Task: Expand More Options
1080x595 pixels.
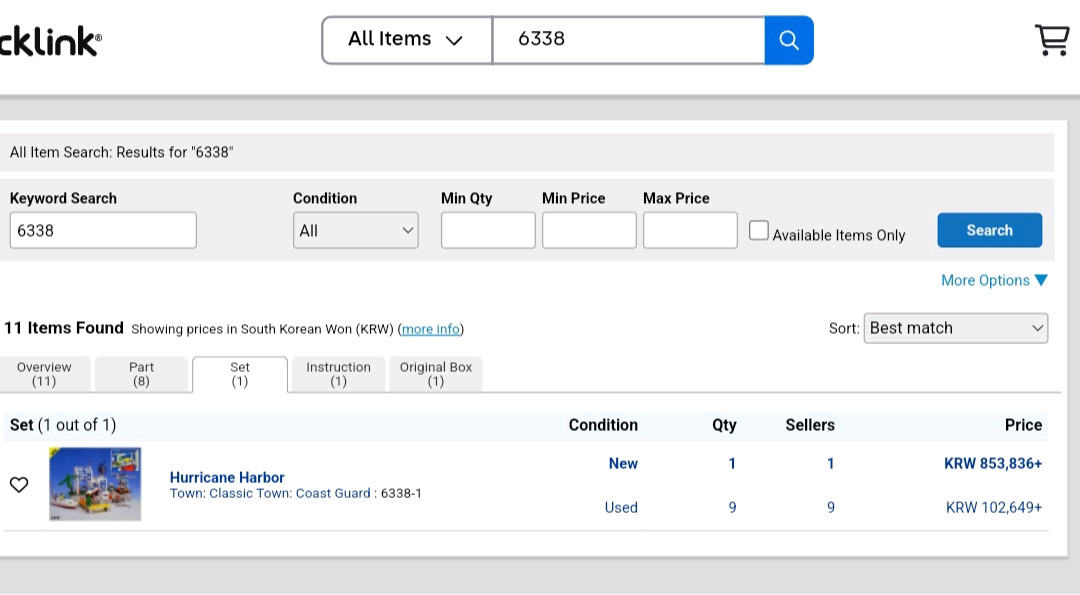Action: [x=994, y=280]
